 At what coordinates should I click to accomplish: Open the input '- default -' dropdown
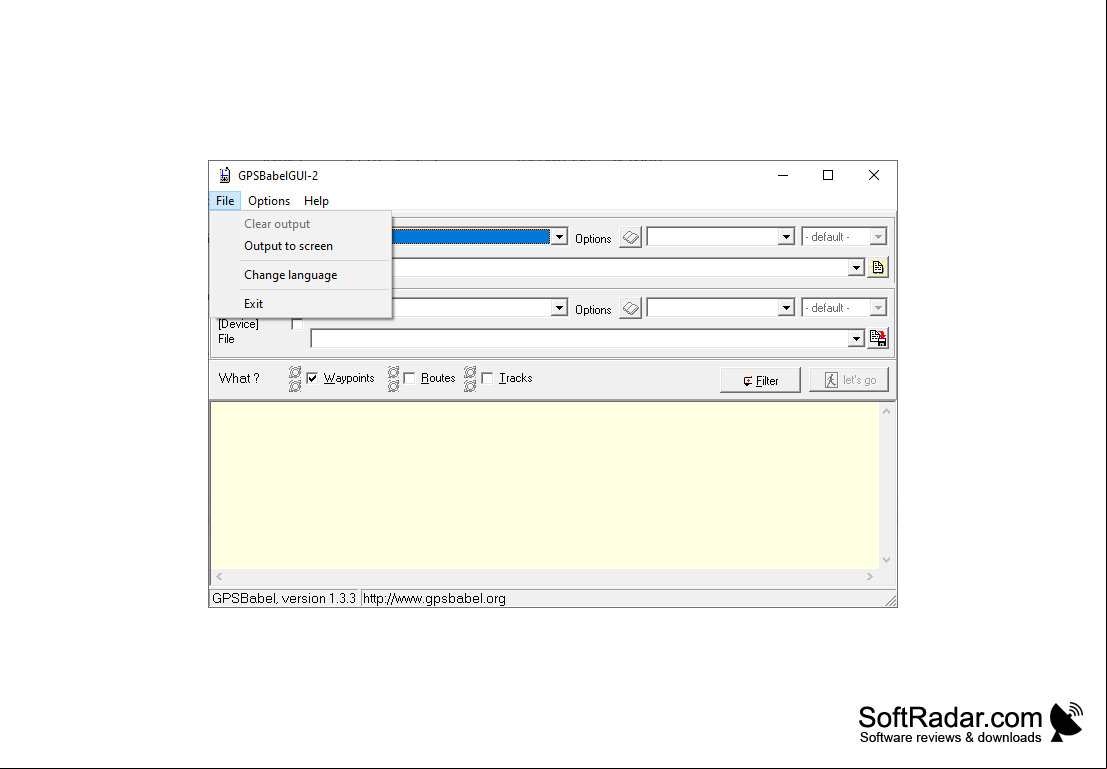(x=844, y=237)
